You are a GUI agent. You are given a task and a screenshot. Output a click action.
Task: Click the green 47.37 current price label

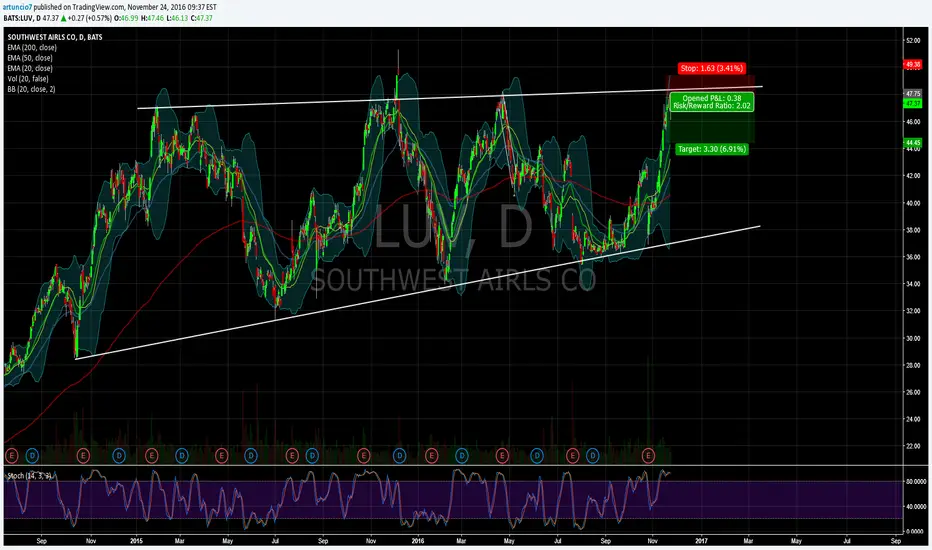[x=912, y=103]
